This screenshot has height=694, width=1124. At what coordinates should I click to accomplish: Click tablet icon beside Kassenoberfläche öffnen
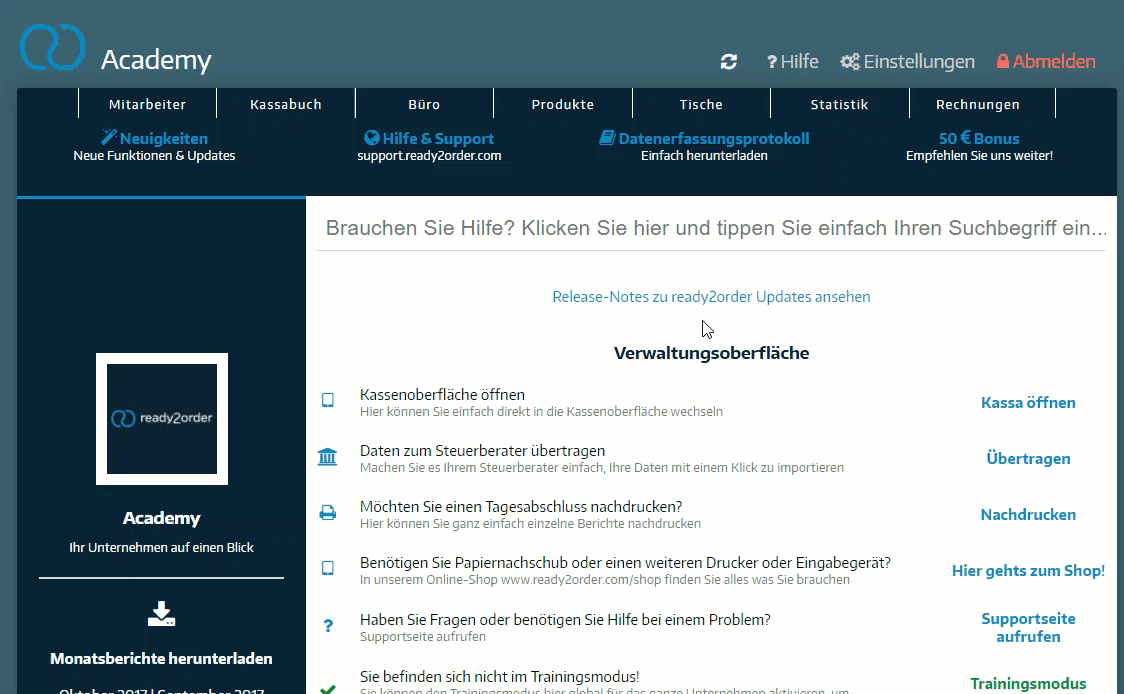[x=328, y=400]
